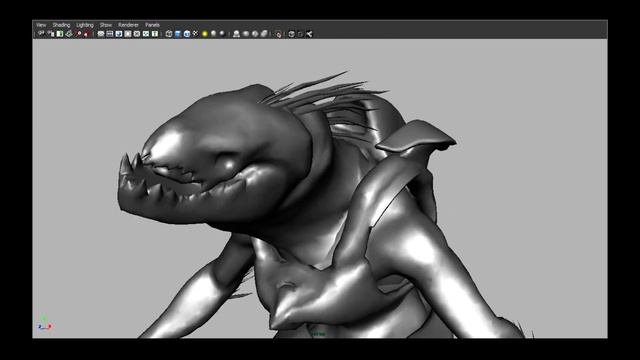Toggle the Field Chart display
Viewport: 640px width, 360px height.
click(x=137, y=34)
